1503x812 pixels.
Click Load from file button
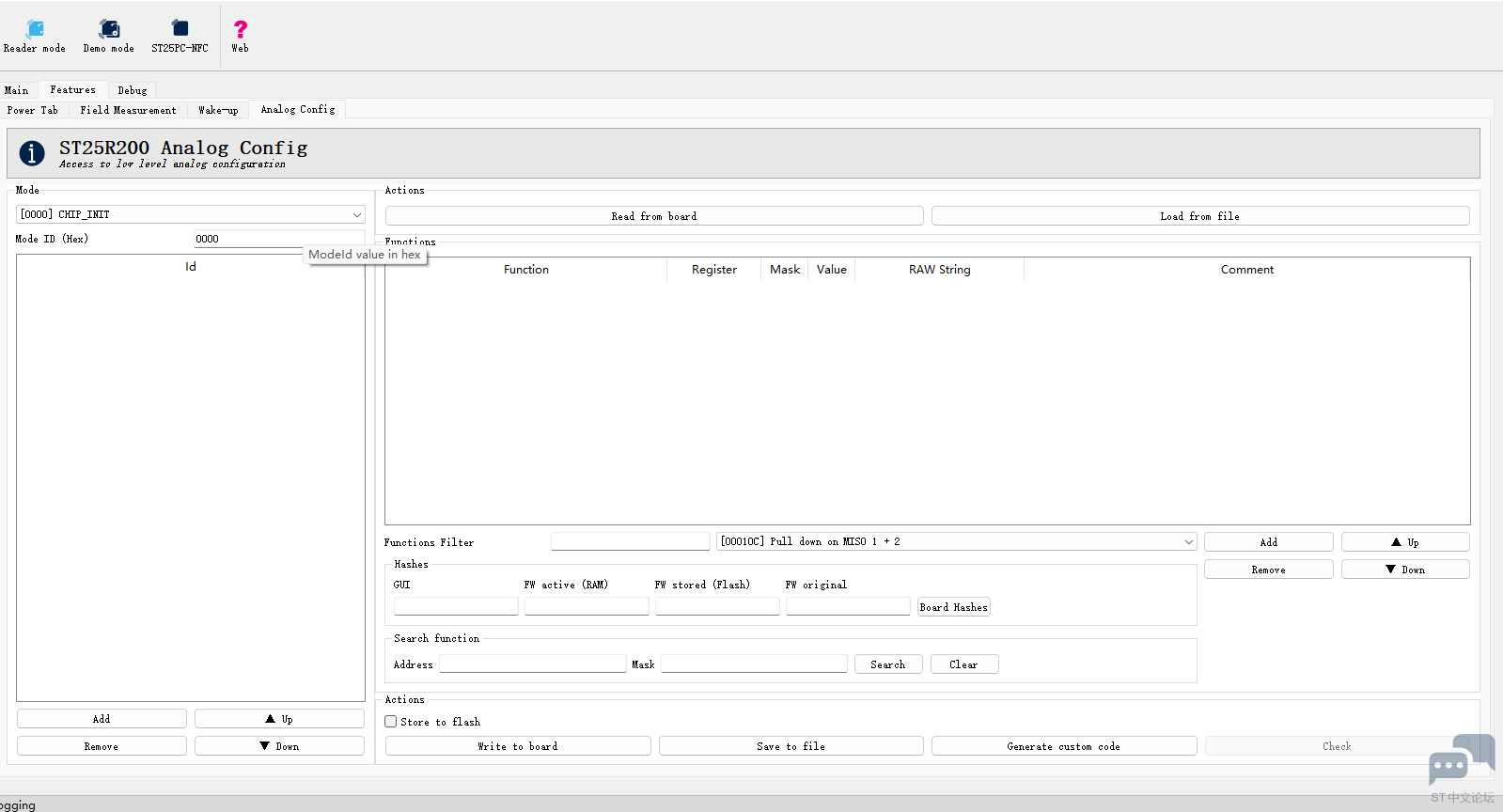(x=1200, y=216)
